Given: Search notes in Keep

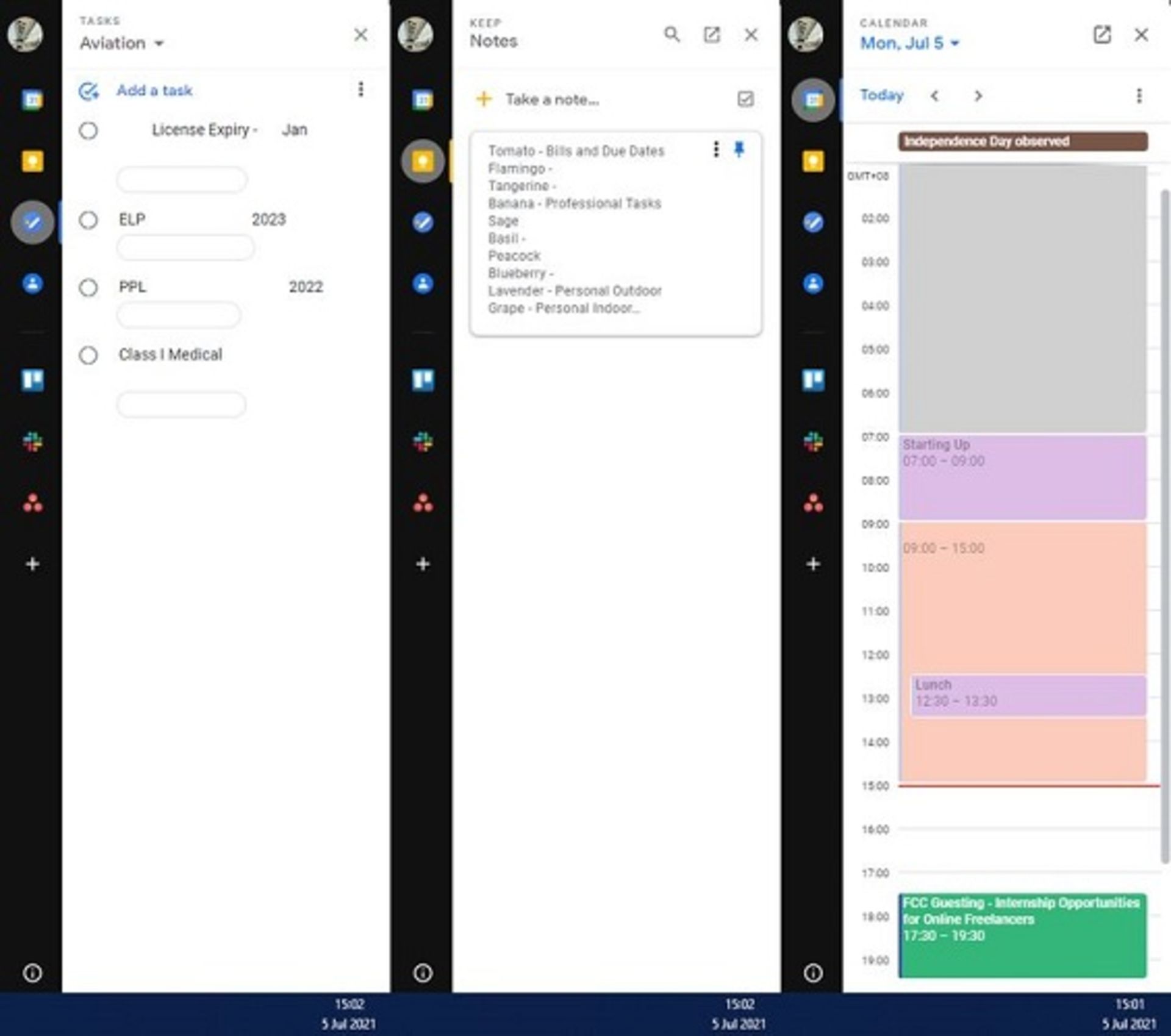Looking at the screenshot, I should point(672,35).
